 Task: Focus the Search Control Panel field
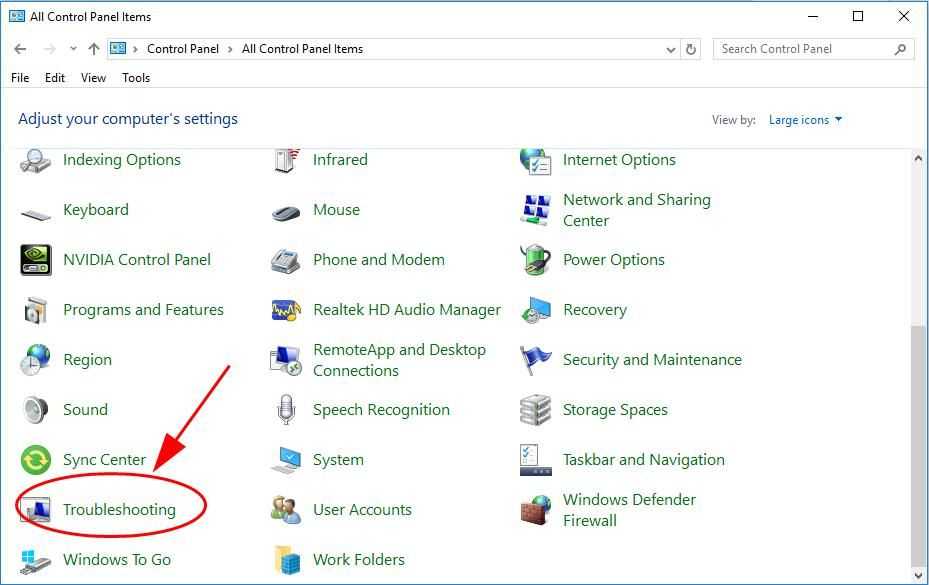813,49
